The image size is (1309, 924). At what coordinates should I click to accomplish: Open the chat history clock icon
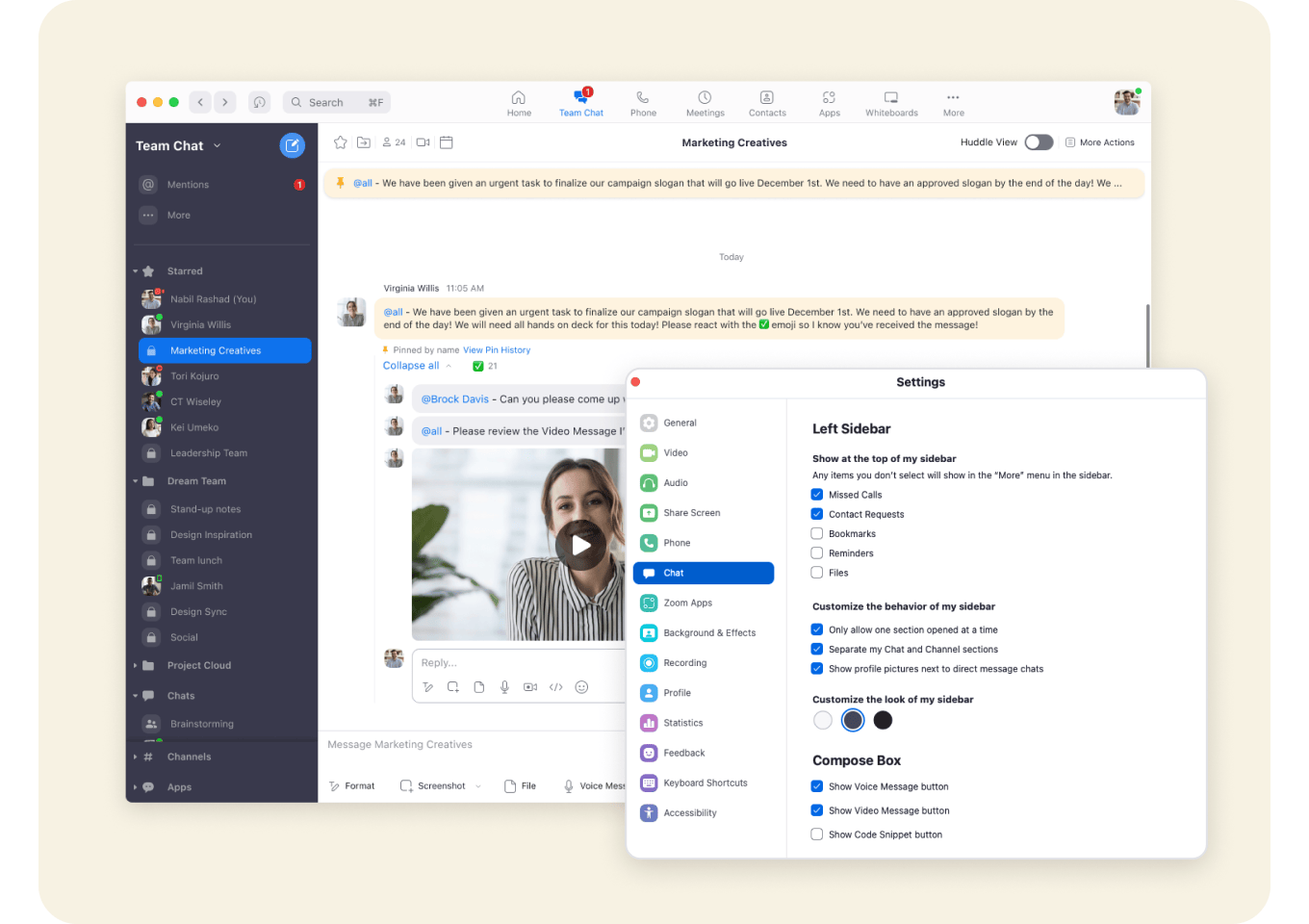click(x=259, y=102)
